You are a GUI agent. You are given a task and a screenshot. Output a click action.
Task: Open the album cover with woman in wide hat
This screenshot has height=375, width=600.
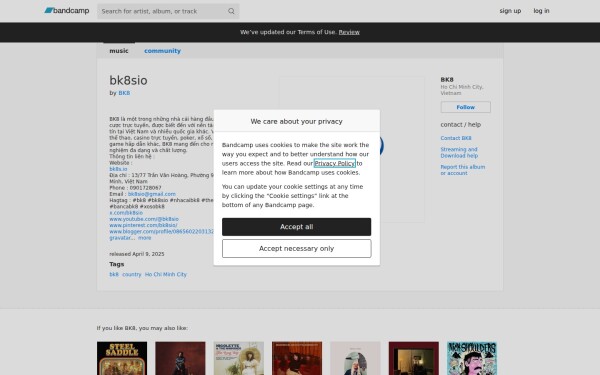(239, 358)
